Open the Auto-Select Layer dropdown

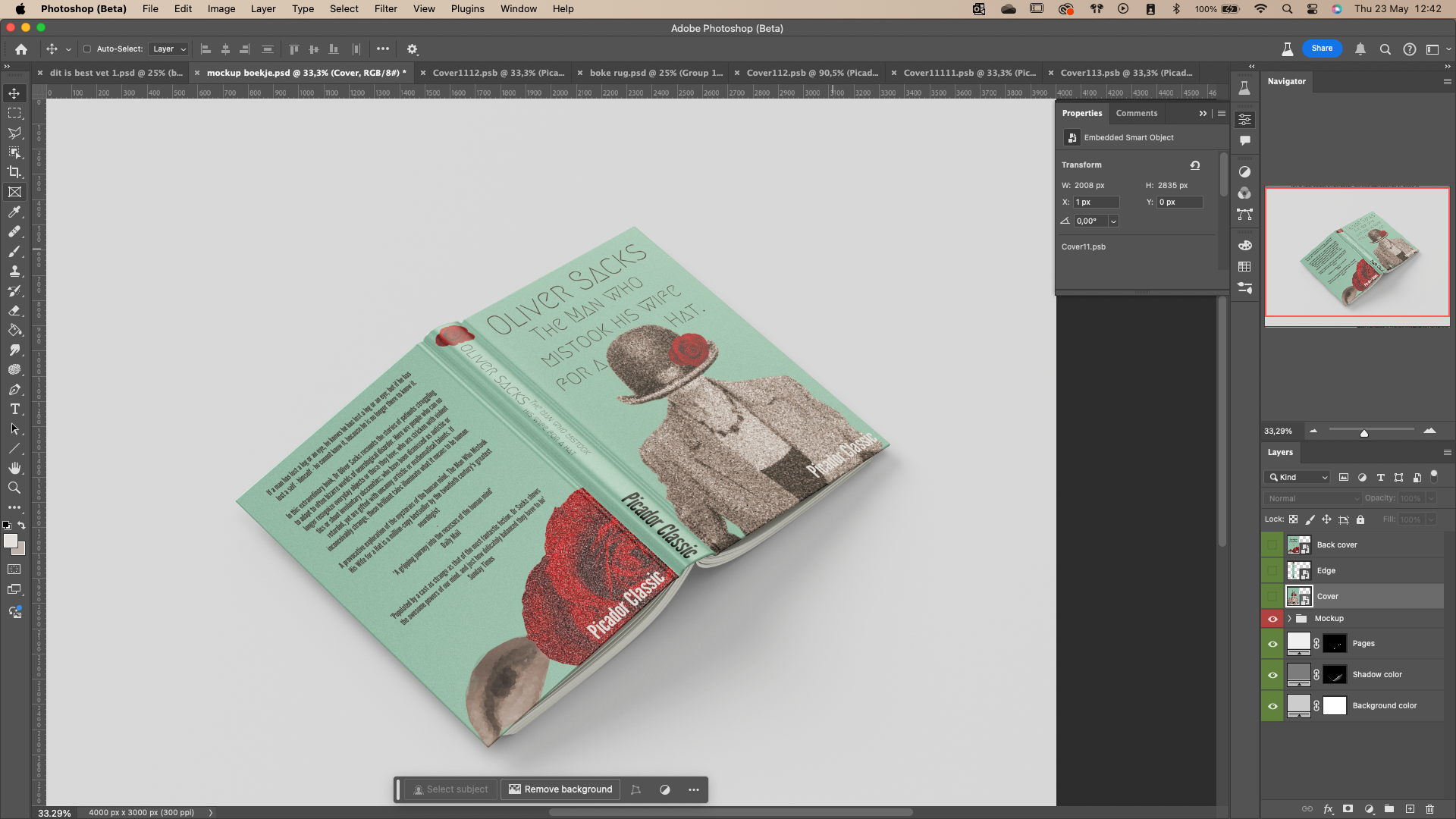click(x=168, y=49)
